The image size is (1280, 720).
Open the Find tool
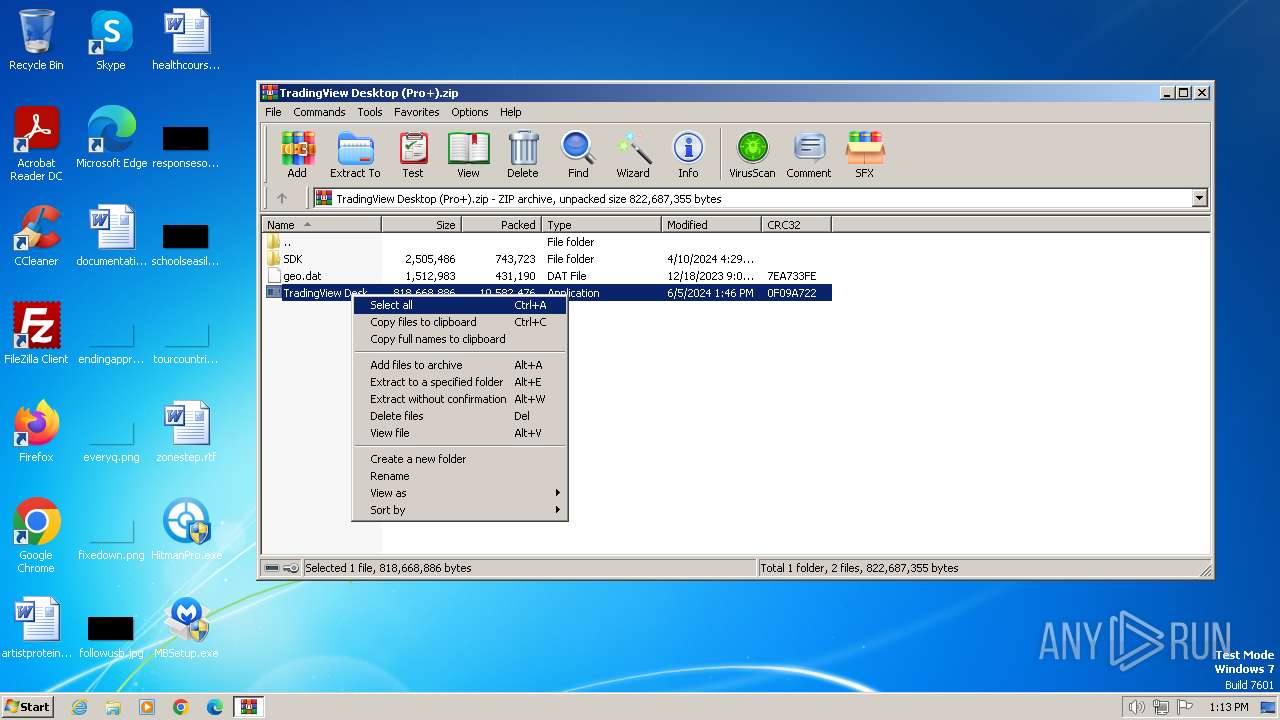pyautogui.click(x=578, y=155)
